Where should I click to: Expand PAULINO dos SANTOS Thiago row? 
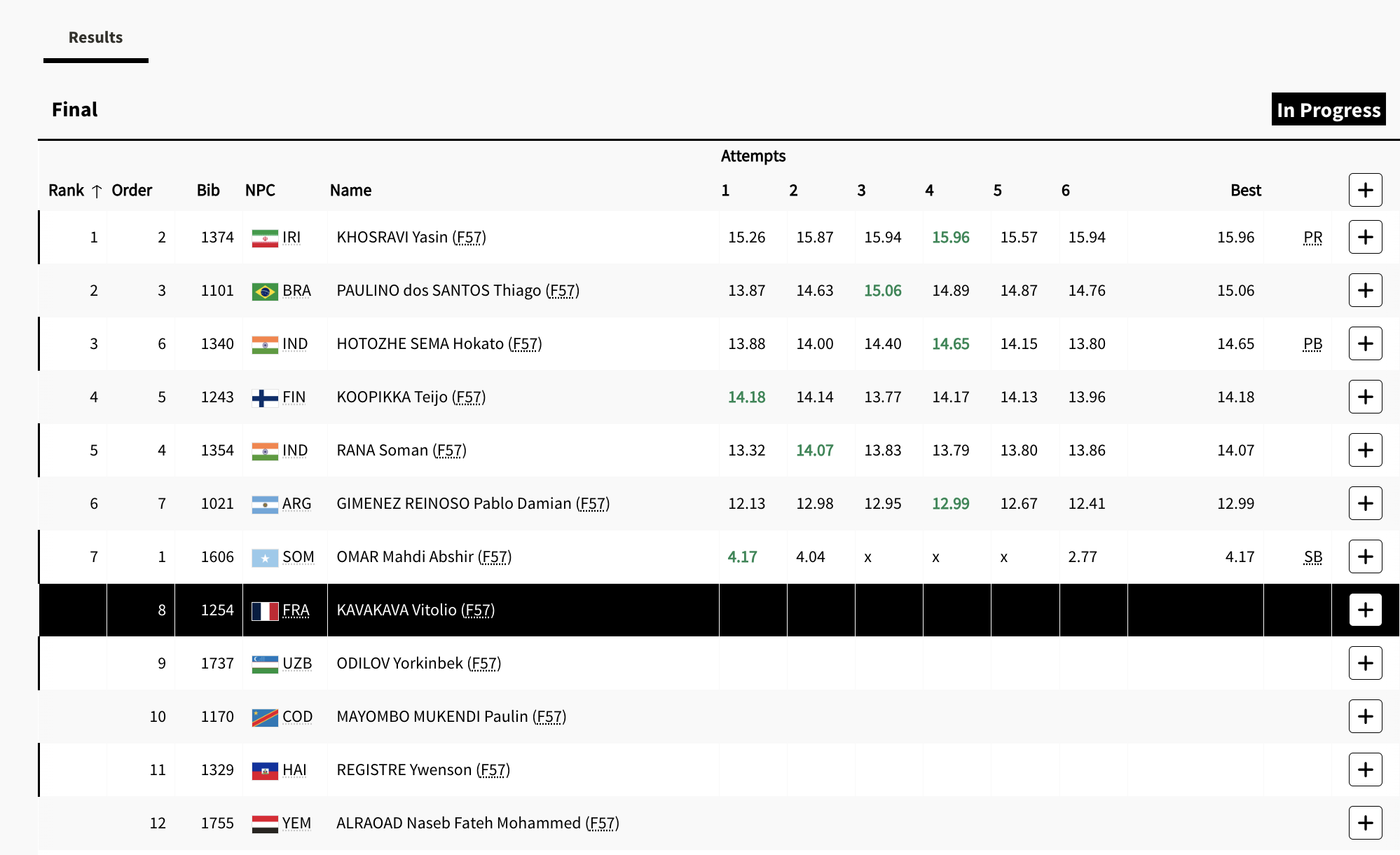pyautogui.click(x=1365, y=290)
